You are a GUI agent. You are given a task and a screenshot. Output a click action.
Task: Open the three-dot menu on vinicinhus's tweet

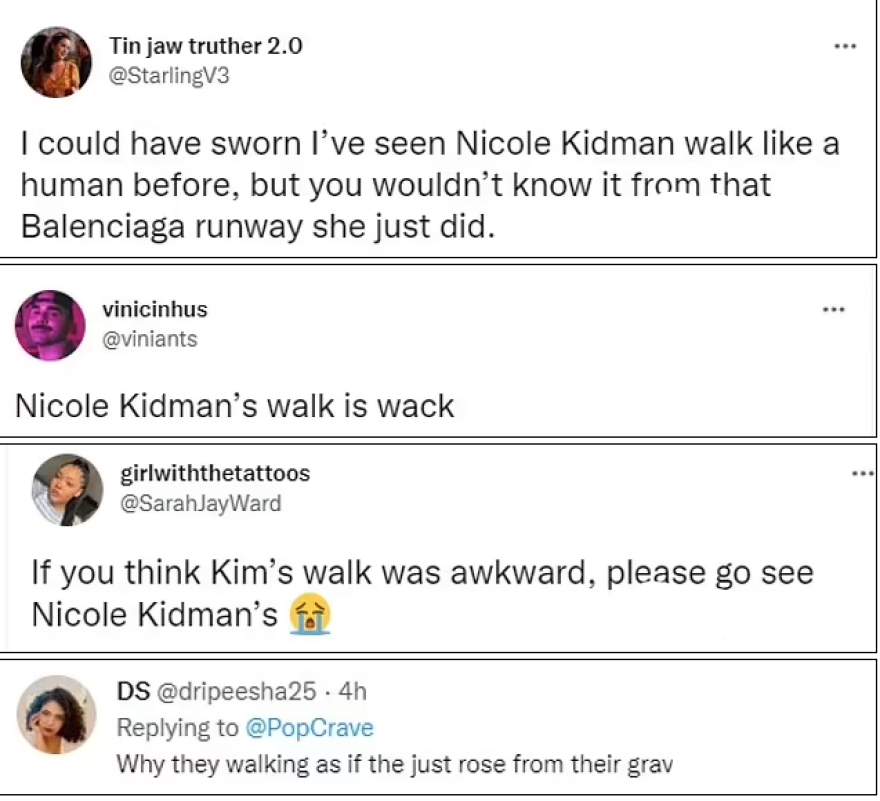[x=833, y=311]
